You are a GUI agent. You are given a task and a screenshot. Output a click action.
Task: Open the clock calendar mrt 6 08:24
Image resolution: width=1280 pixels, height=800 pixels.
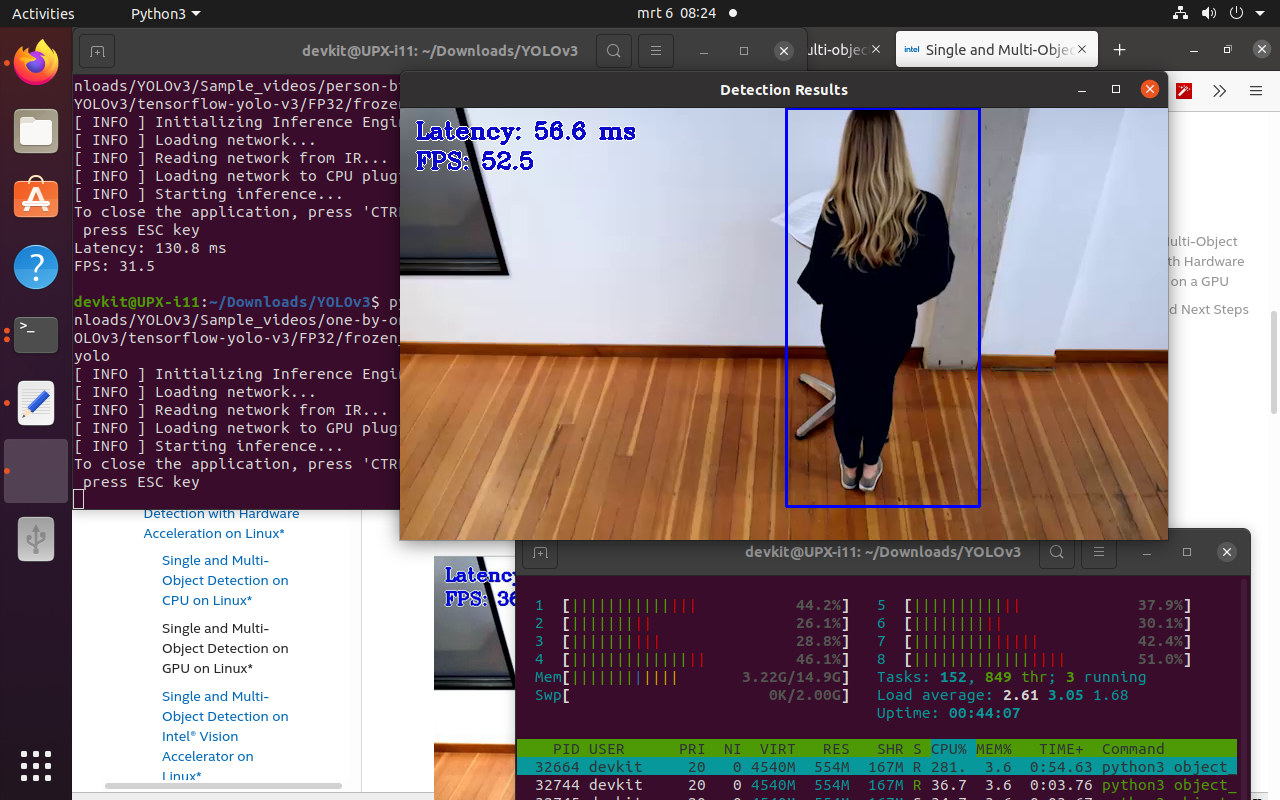pos(677,14)
